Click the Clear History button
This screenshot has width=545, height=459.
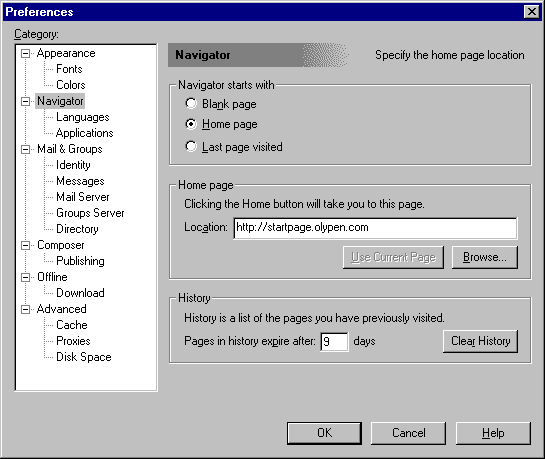480,341
